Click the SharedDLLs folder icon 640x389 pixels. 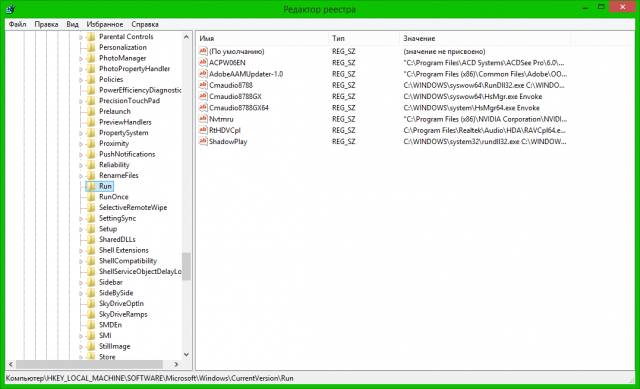tap(91, 239)
